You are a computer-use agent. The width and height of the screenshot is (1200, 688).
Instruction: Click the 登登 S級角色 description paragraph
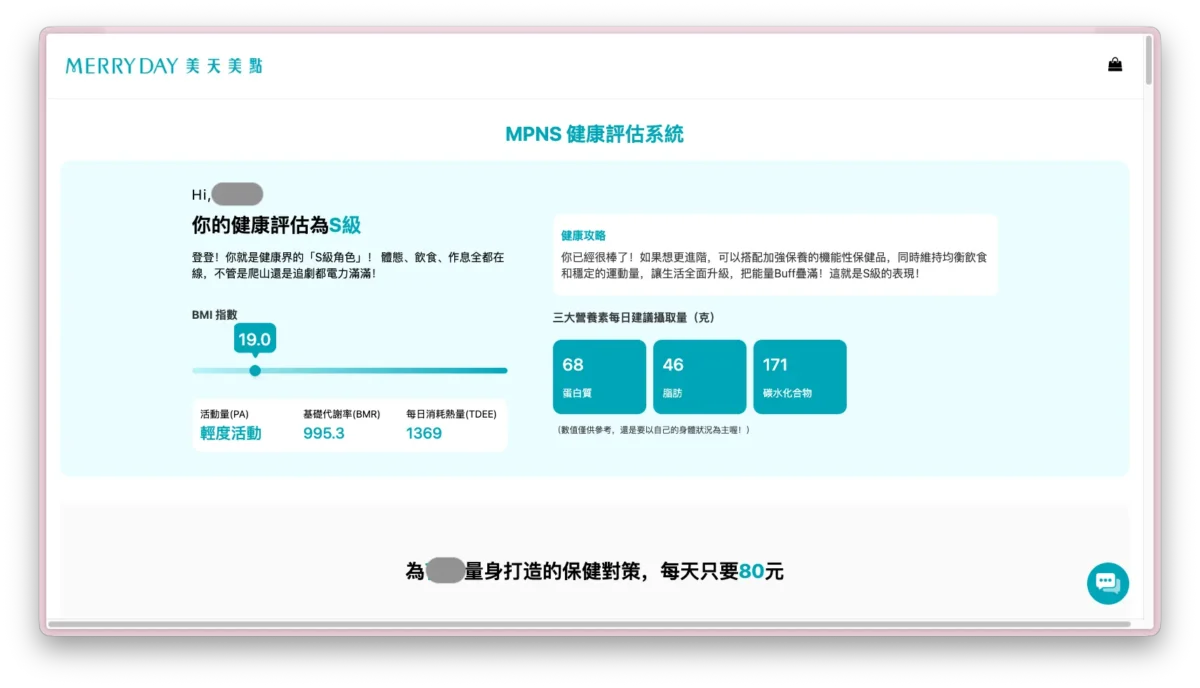tap(348, 265)
